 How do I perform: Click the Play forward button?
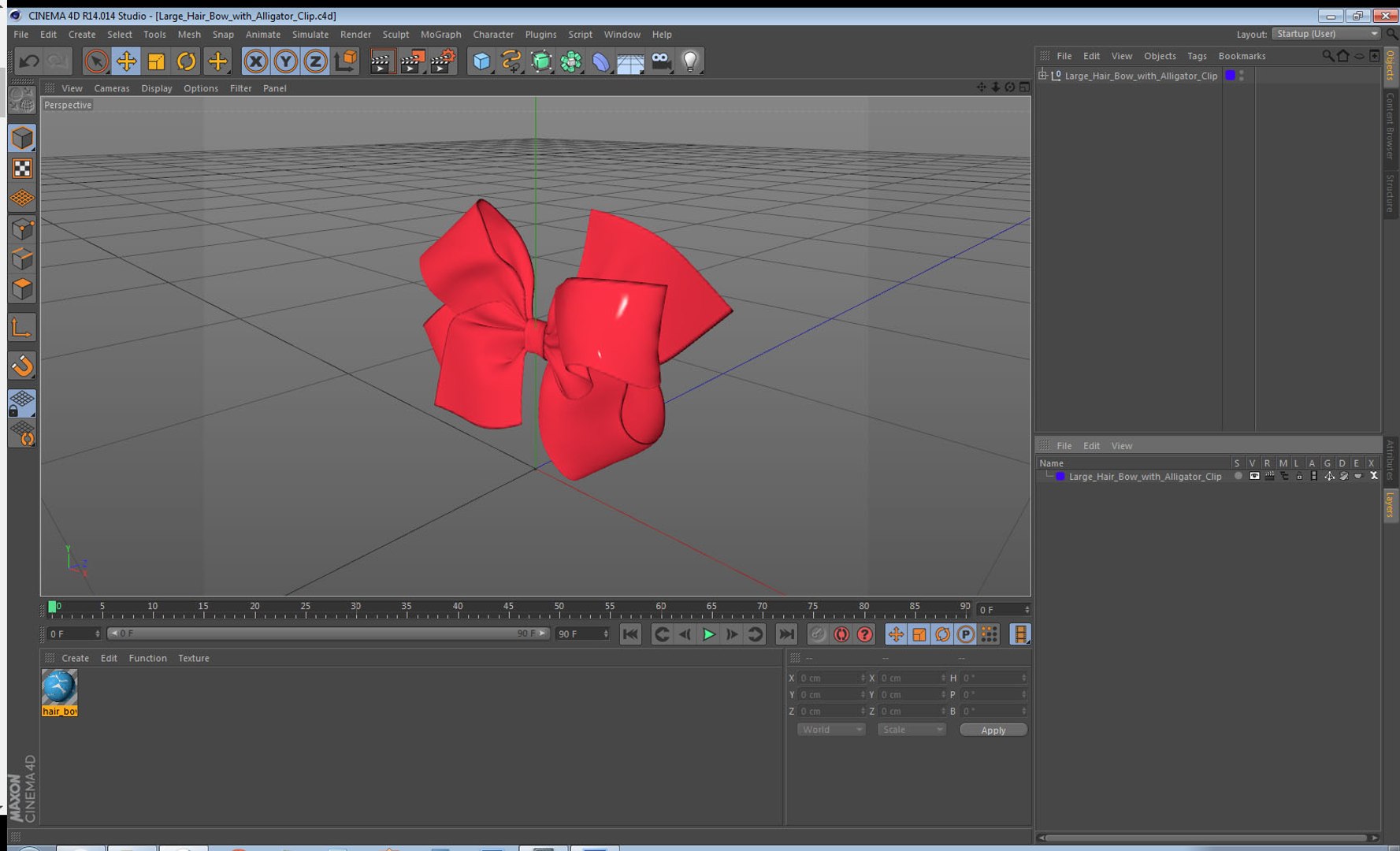[x=709, y=634]
